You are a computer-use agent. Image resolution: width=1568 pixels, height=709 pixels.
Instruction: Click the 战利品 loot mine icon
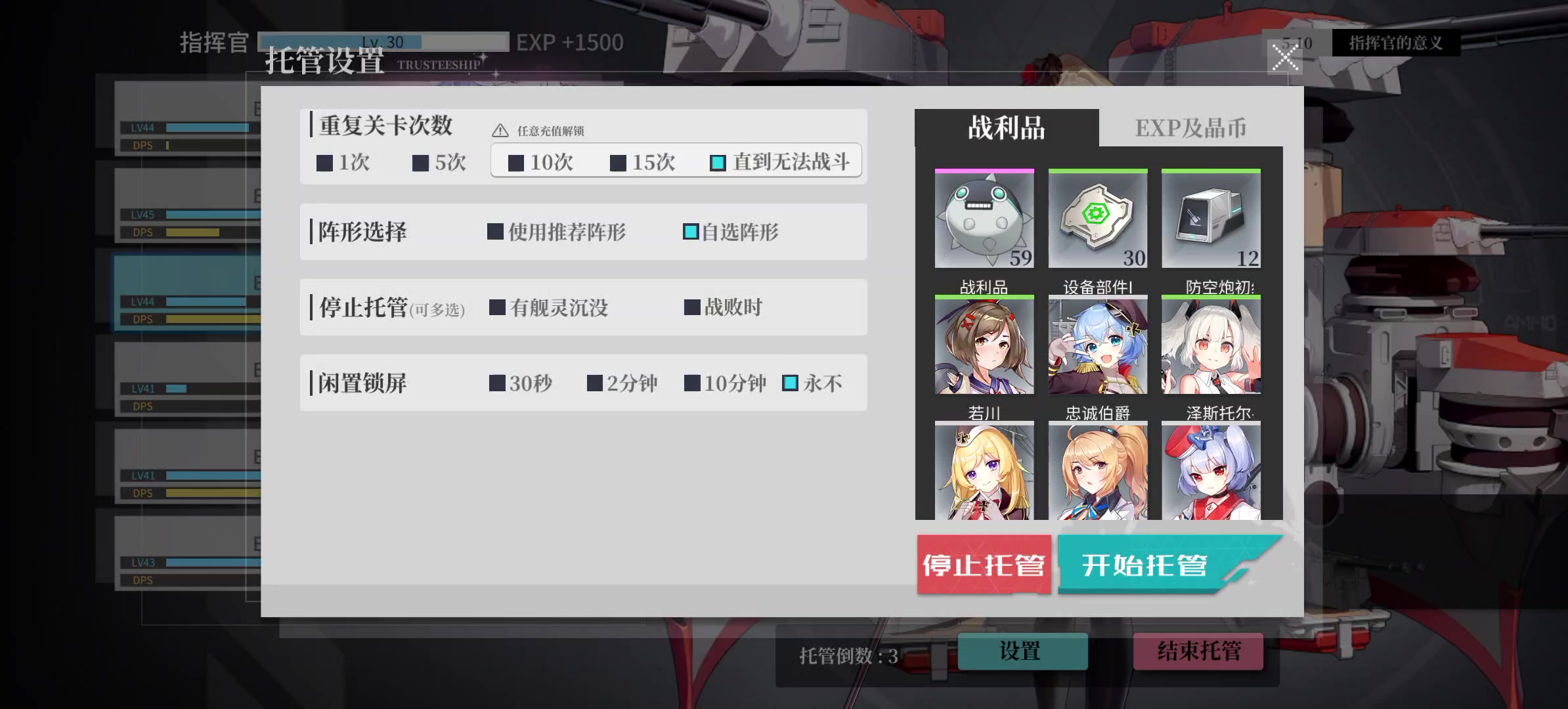click(x=984, y=219)
